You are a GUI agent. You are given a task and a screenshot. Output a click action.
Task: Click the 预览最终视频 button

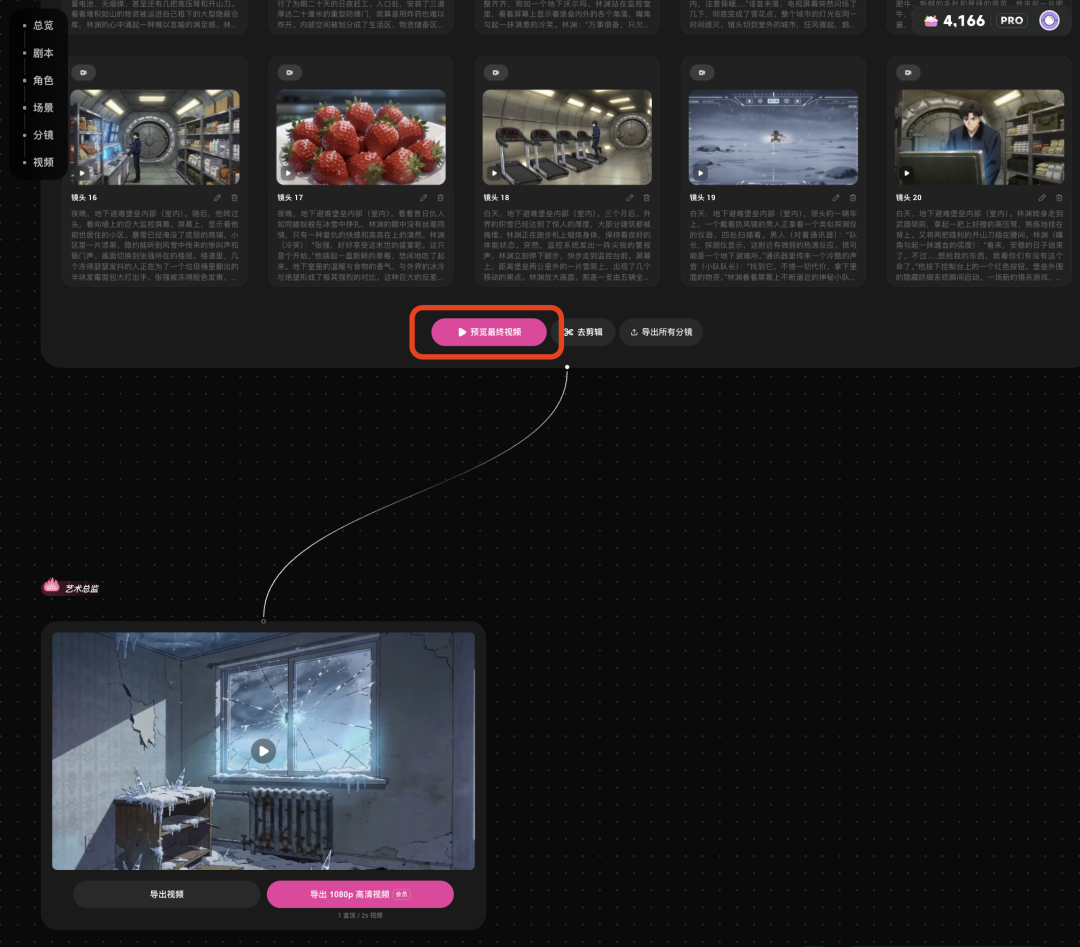pos(489,332)
